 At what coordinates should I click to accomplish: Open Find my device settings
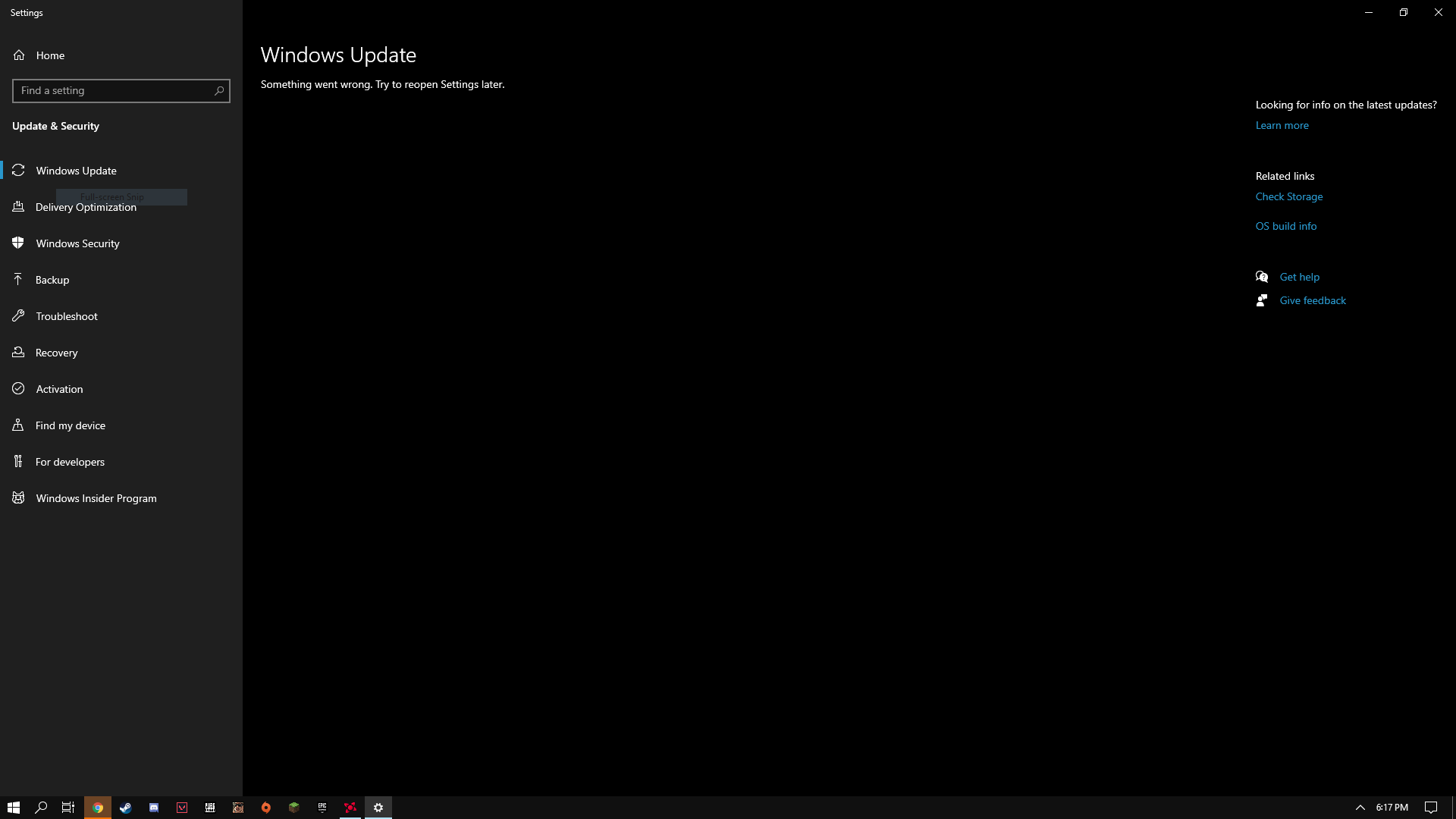point(121,425)
